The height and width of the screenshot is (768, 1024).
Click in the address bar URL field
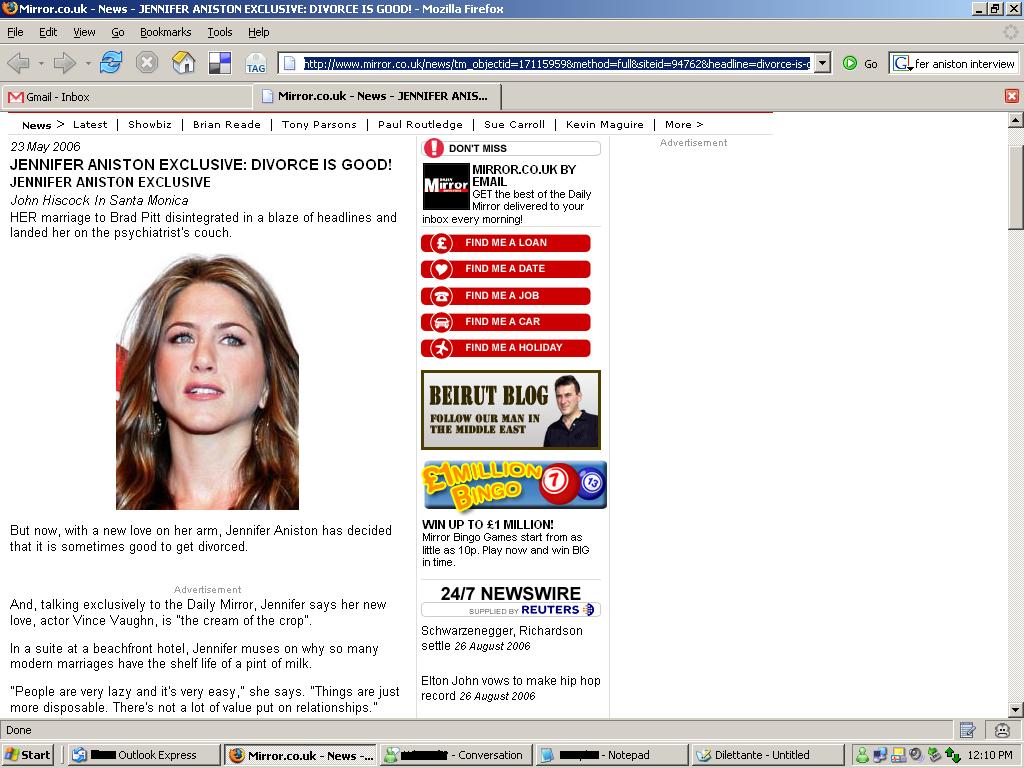click(x=557, y=63)
